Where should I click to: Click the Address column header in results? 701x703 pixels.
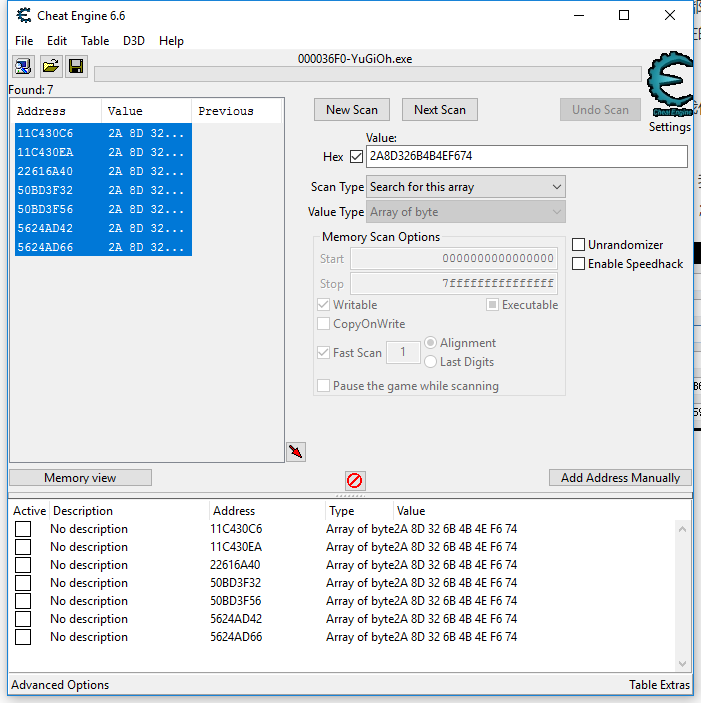point(56,111)
